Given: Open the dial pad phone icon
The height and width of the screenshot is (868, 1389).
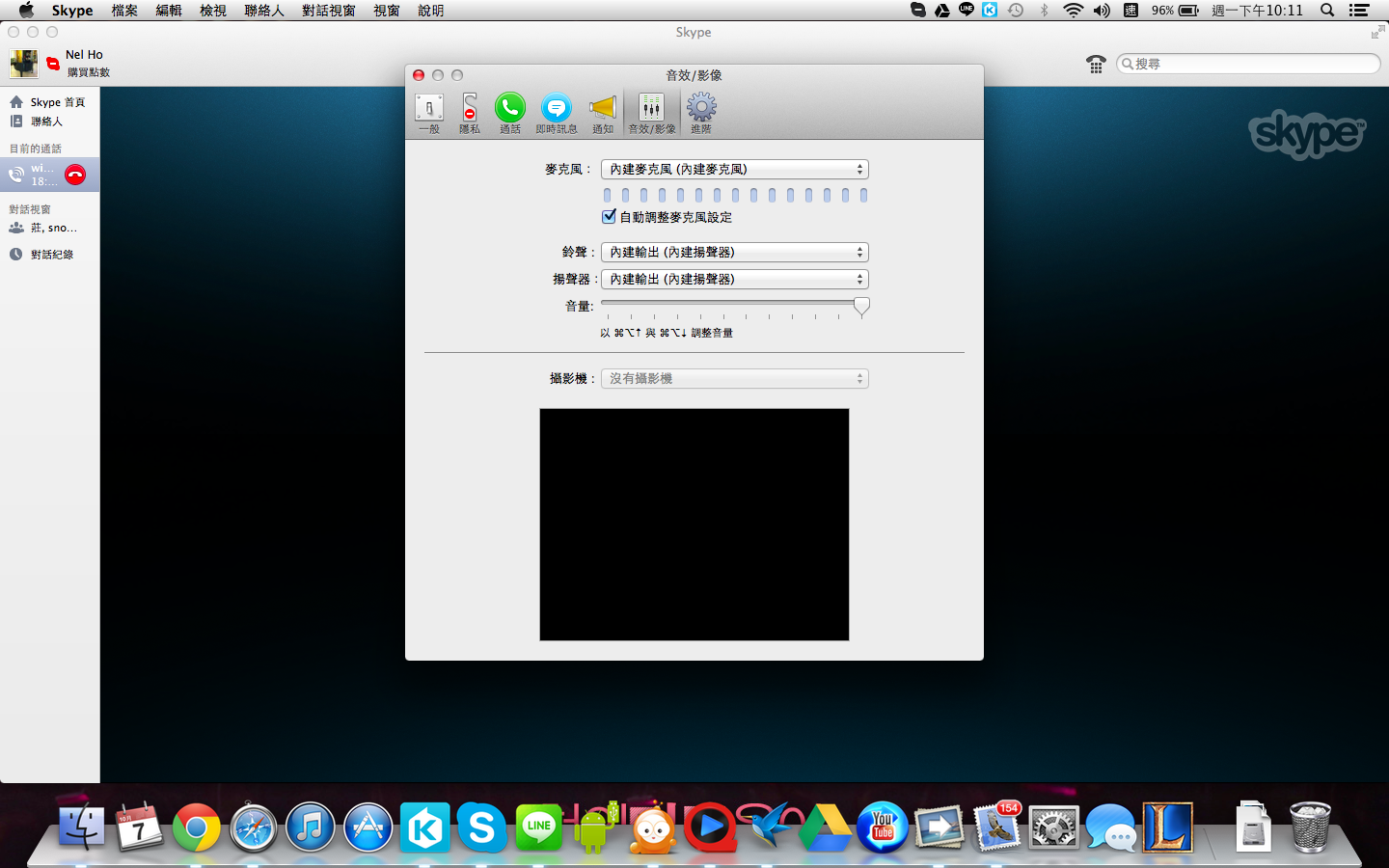Looking at the screenshot, I should [x=1096, y=64].
